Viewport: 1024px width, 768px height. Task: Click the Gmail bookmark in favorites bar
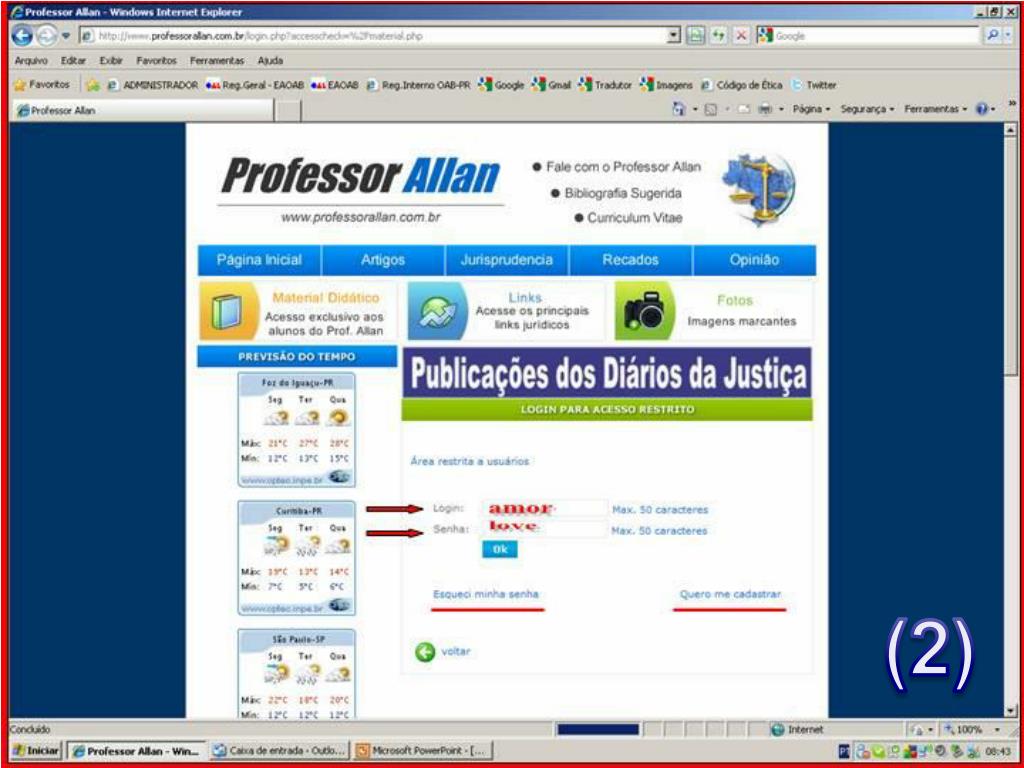(551, 85)
